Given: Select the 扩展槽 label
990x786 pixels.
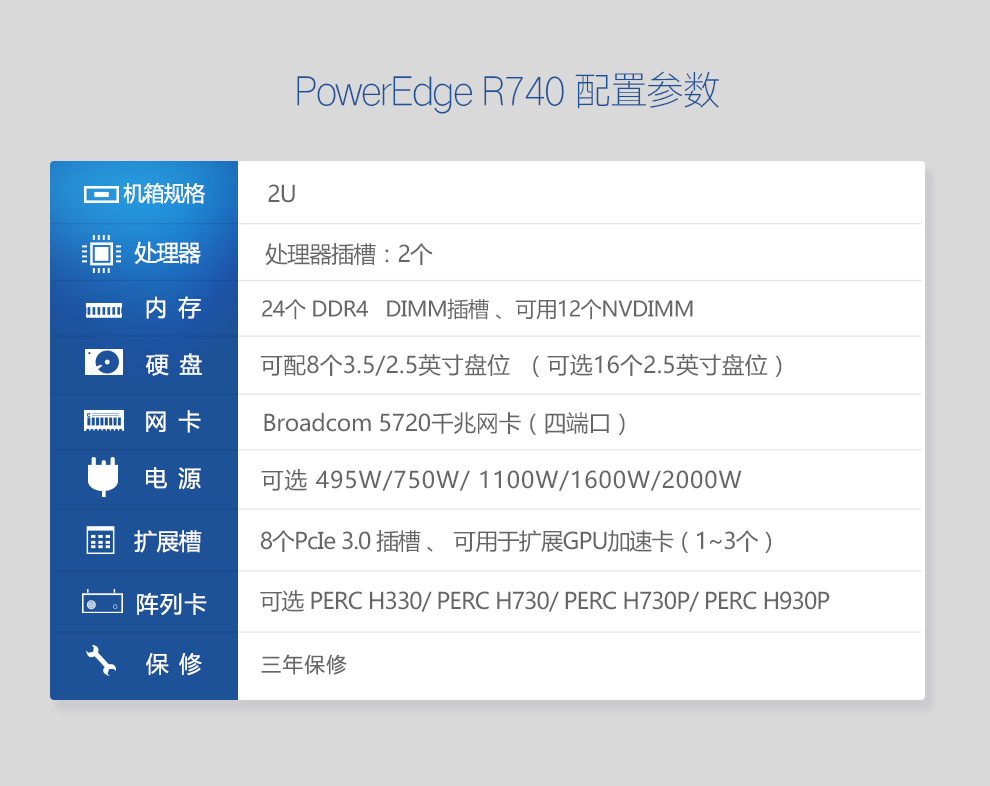Looking at the screenshot, I should (167, 542).
